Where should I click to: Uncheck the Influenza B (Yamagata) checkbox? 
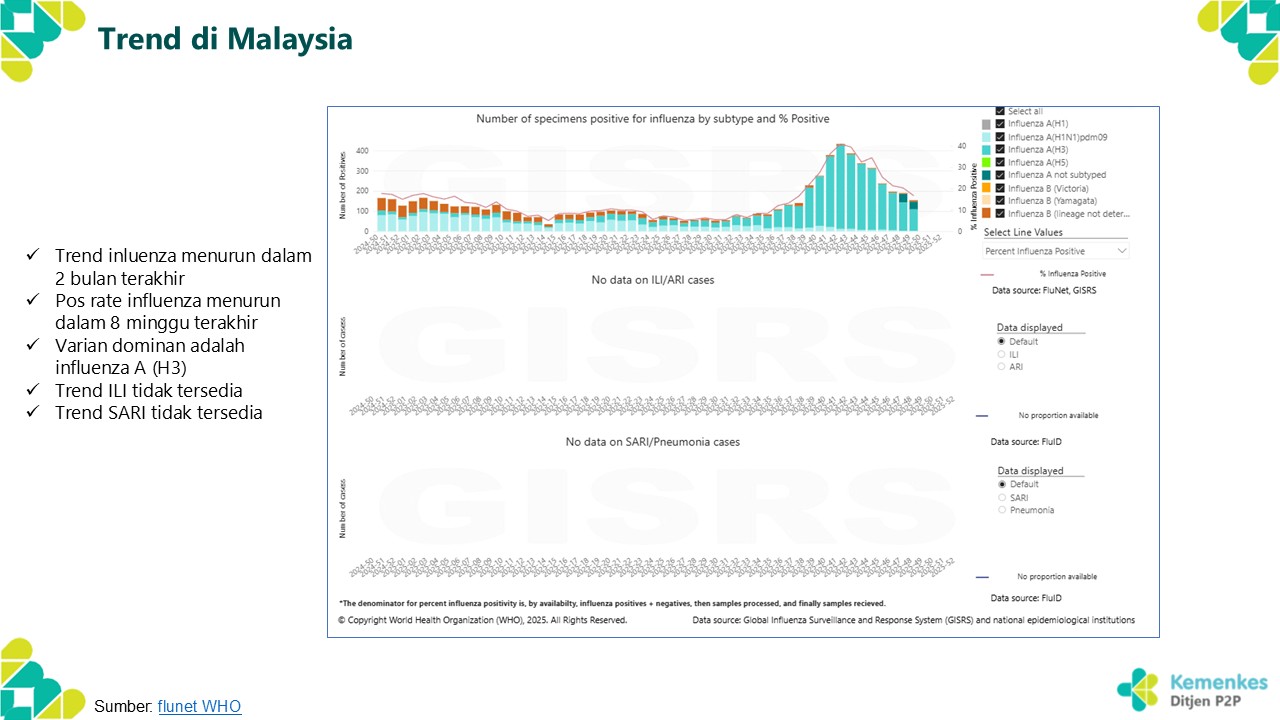[1000, 201]
